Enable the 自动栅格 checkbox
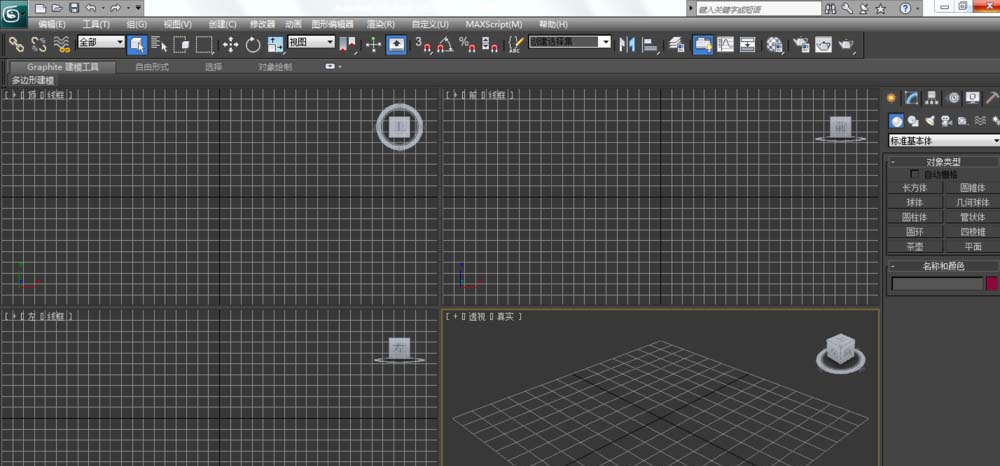This screenshot has height=466, width=1000. (x=915, y=174)
